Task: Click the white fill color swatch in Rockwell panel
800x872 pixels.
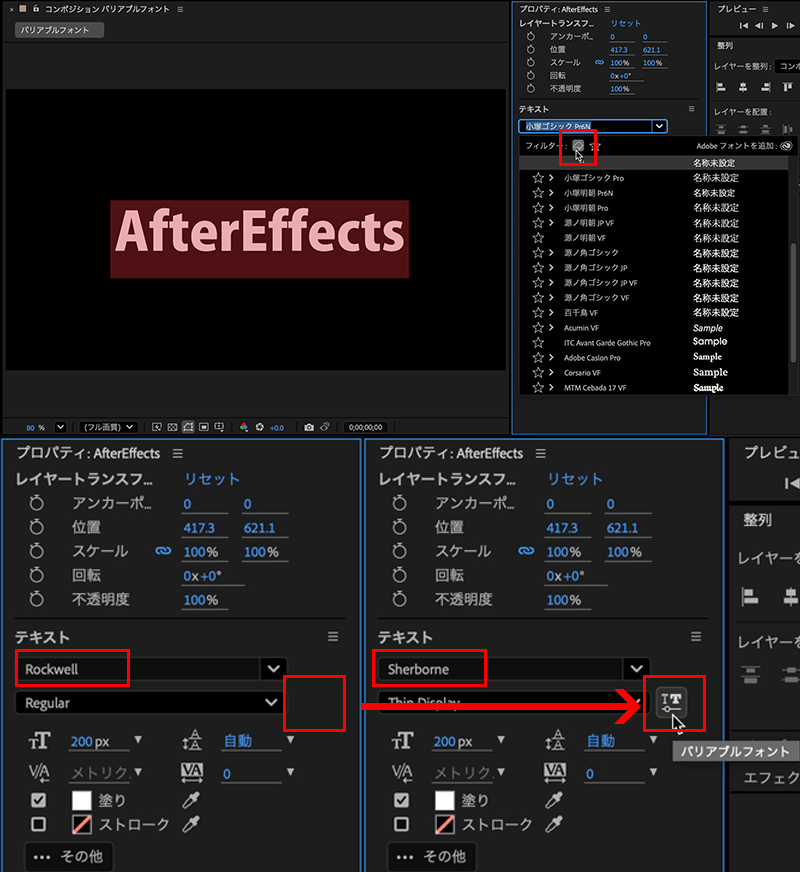Action: tap(82, 801)
